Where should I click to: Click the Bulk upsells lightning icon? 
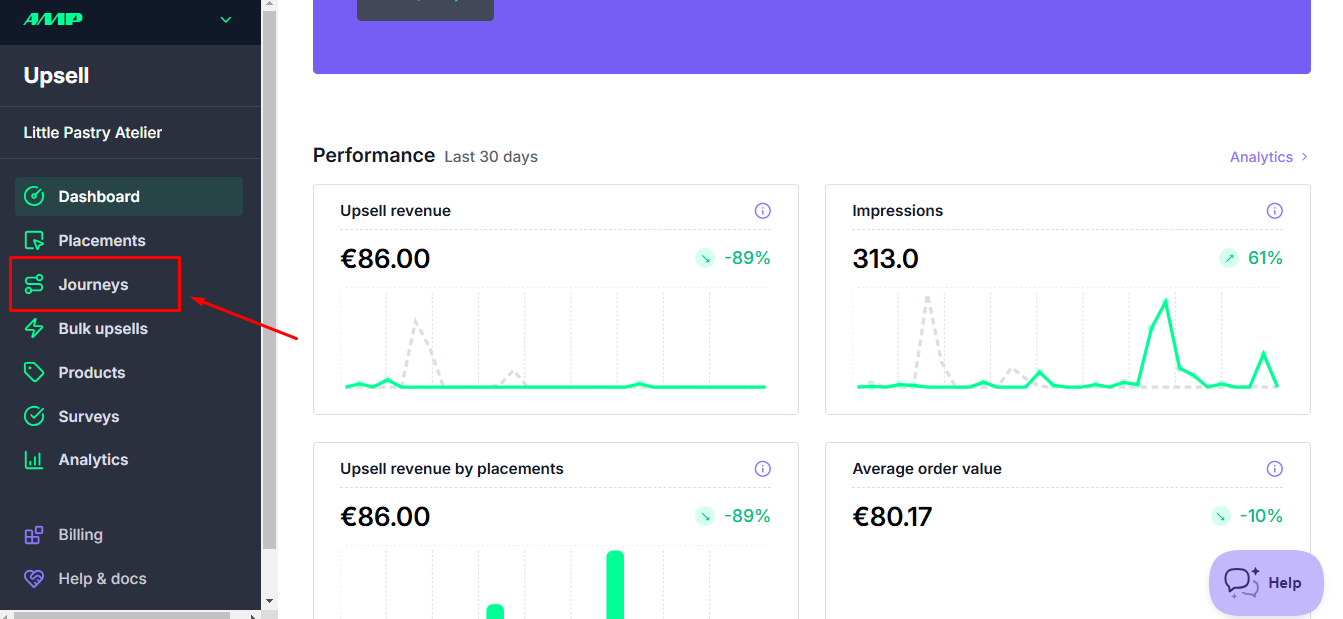pos(34,328)
